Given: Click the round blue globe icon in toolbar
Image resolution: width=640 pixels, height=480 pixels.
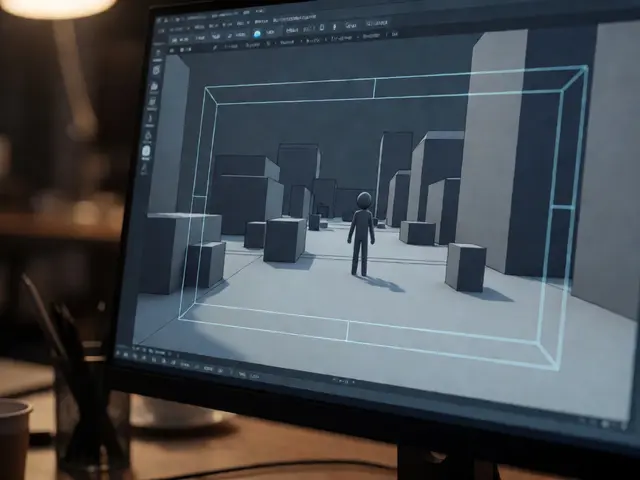Looking at the screenshot, I should tap(257, 34).
